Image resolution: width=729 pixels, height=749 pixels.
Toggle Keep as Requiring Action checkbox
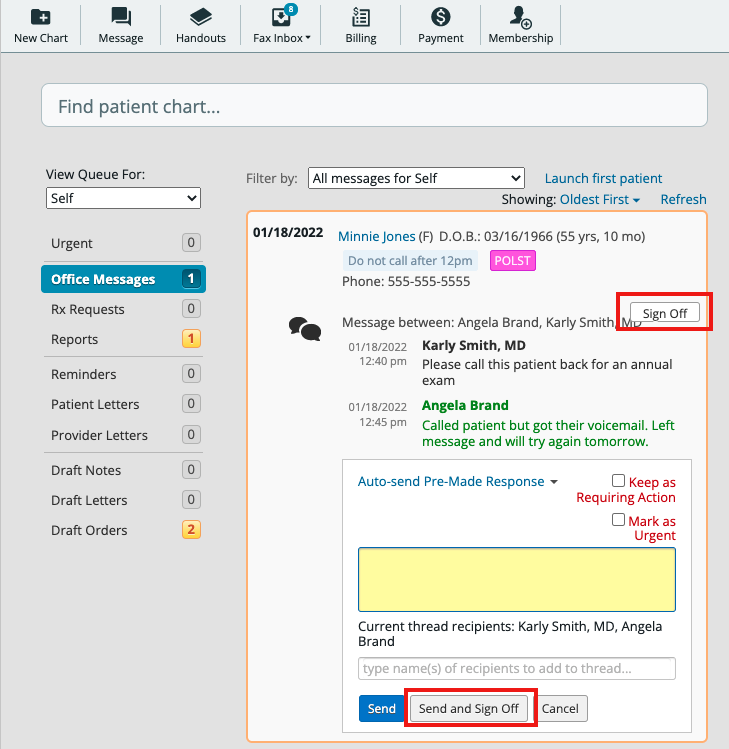618,481
